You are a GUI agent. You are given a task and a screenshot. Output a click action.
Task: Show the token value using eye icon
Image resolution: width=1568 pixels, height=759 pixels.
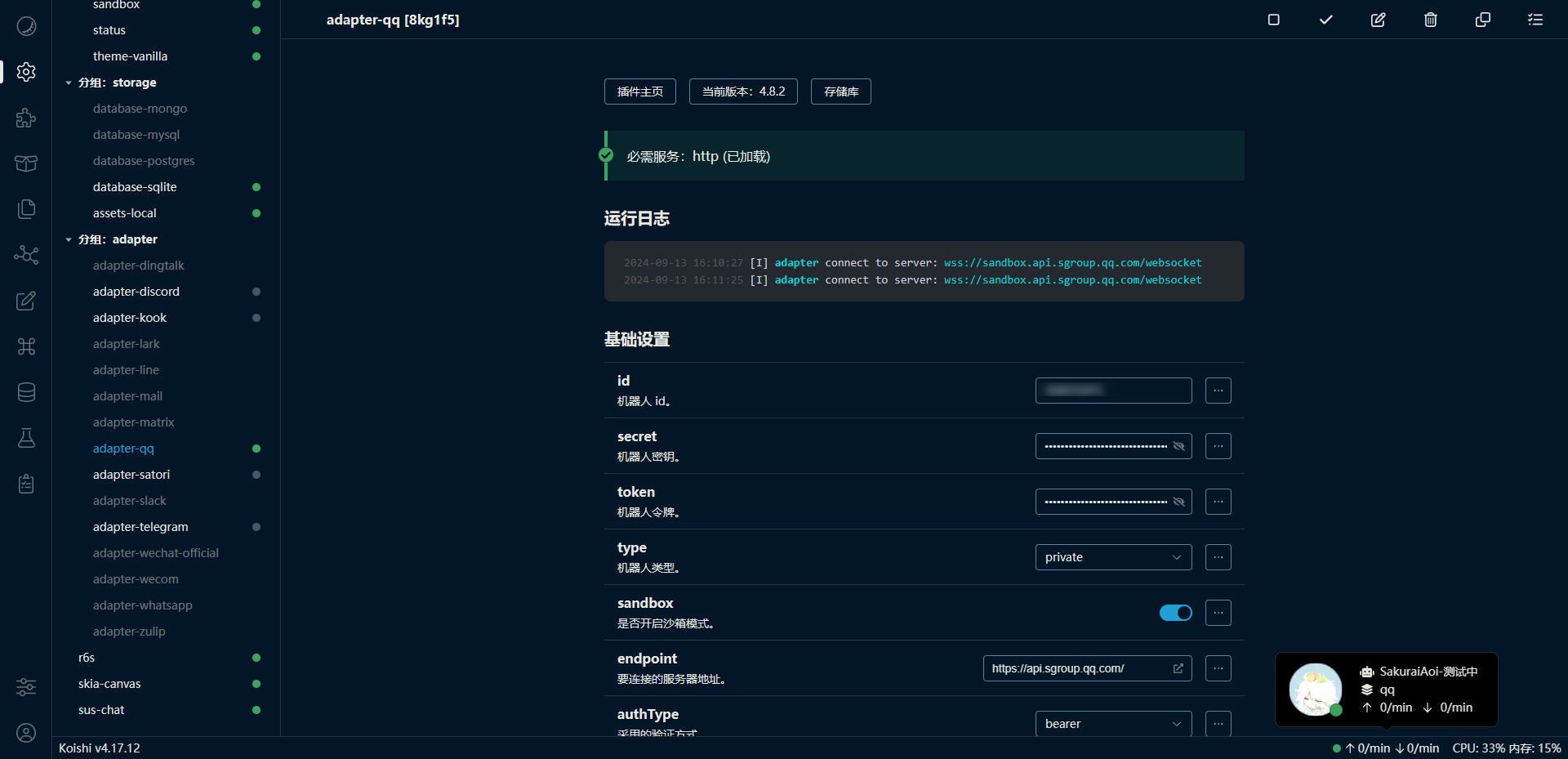click(x=1178, y=502)
